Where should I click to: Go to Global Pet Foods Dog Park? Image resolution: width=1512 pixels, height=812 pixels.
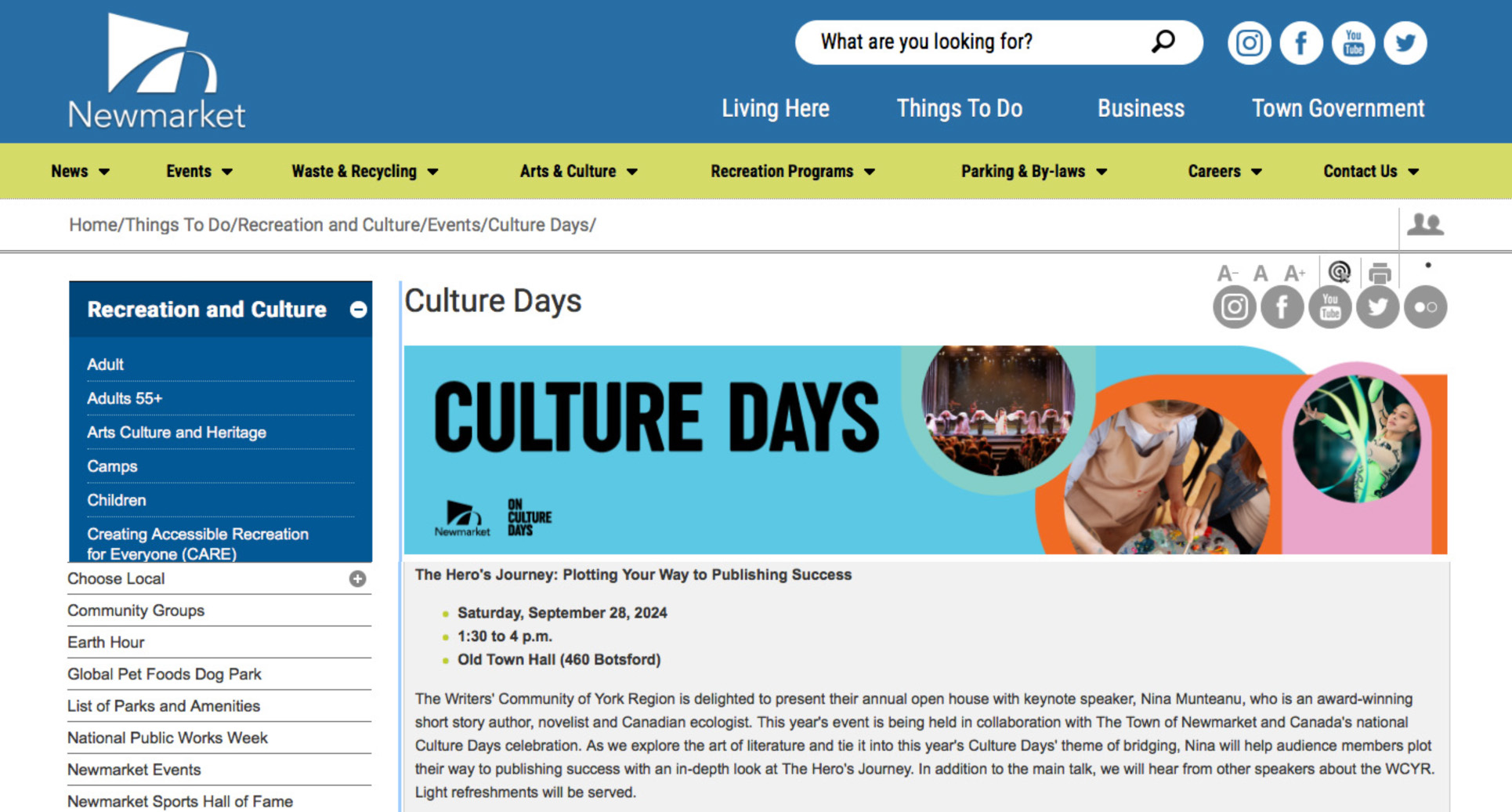[x=165, y=674]
